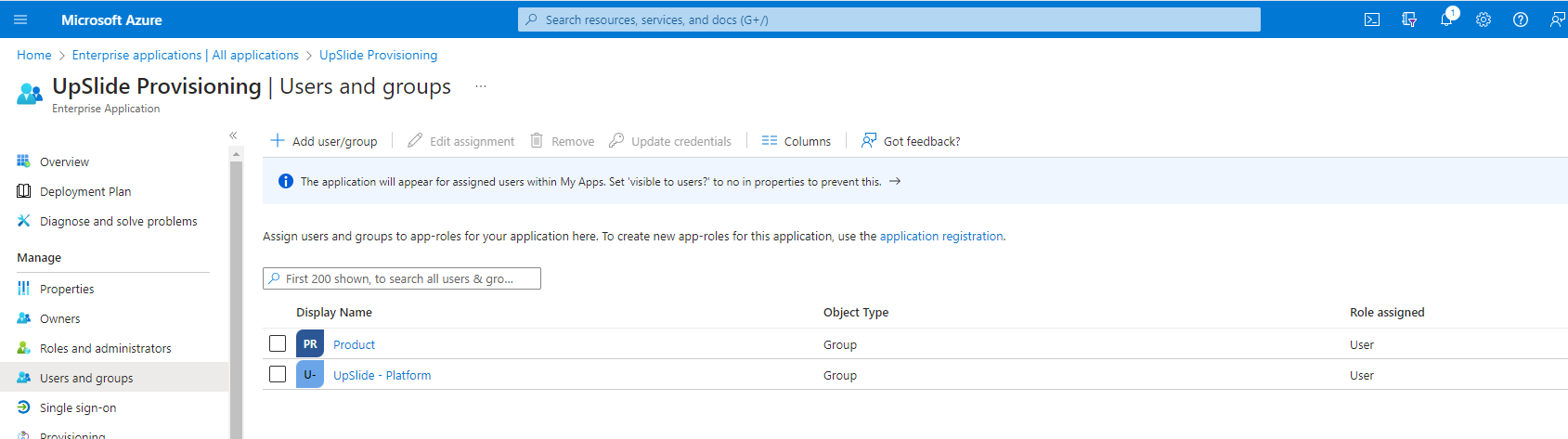
Task: Open Enterprise applications | All applications breadcrumb
Action: [x=186, y=56]
